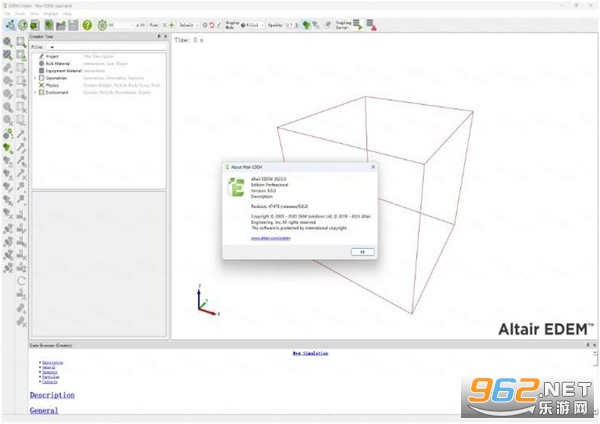The width and height of the screenshot is (600, 424).
Task: Click the red rotate-view arrow icon
Action: [x=212, y=25]
